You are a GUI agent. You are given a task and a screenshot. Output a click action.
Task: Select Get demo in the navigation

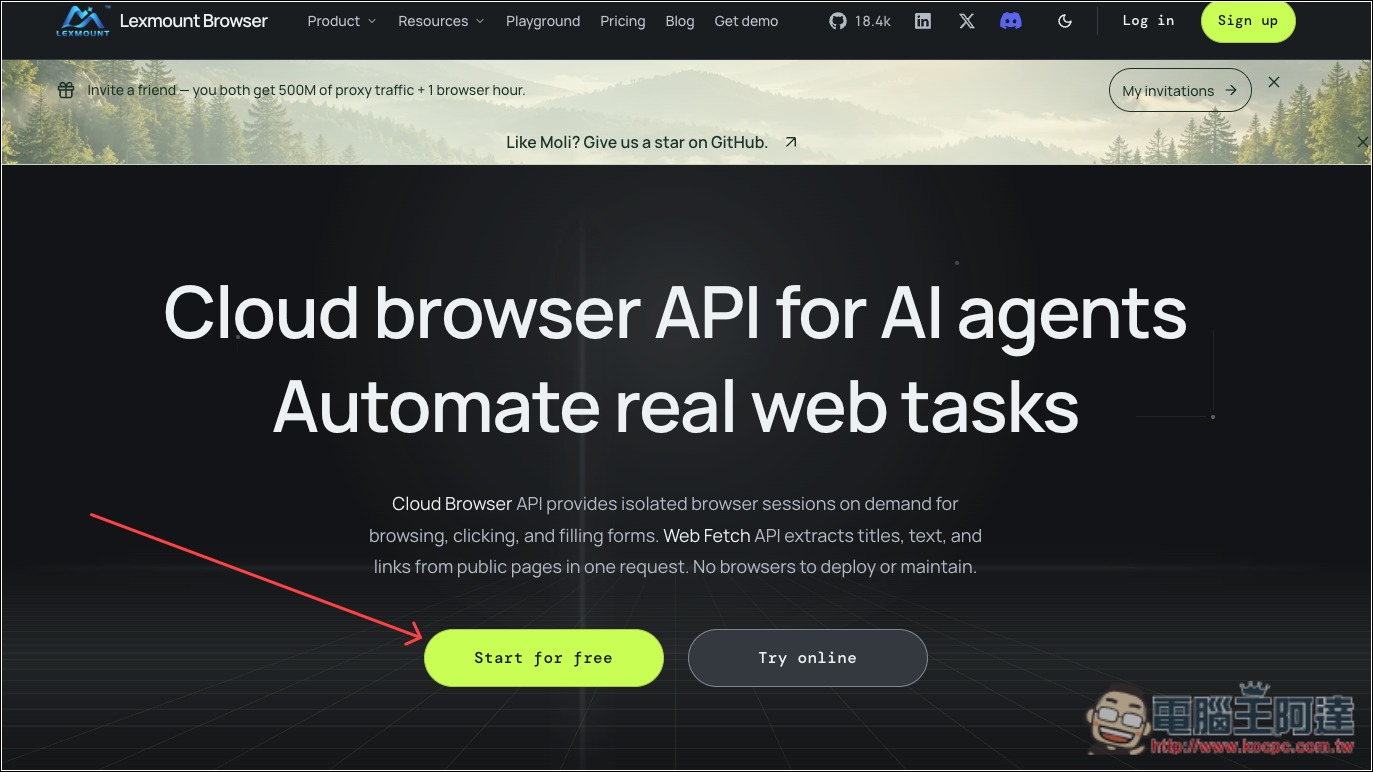point(746,21)
